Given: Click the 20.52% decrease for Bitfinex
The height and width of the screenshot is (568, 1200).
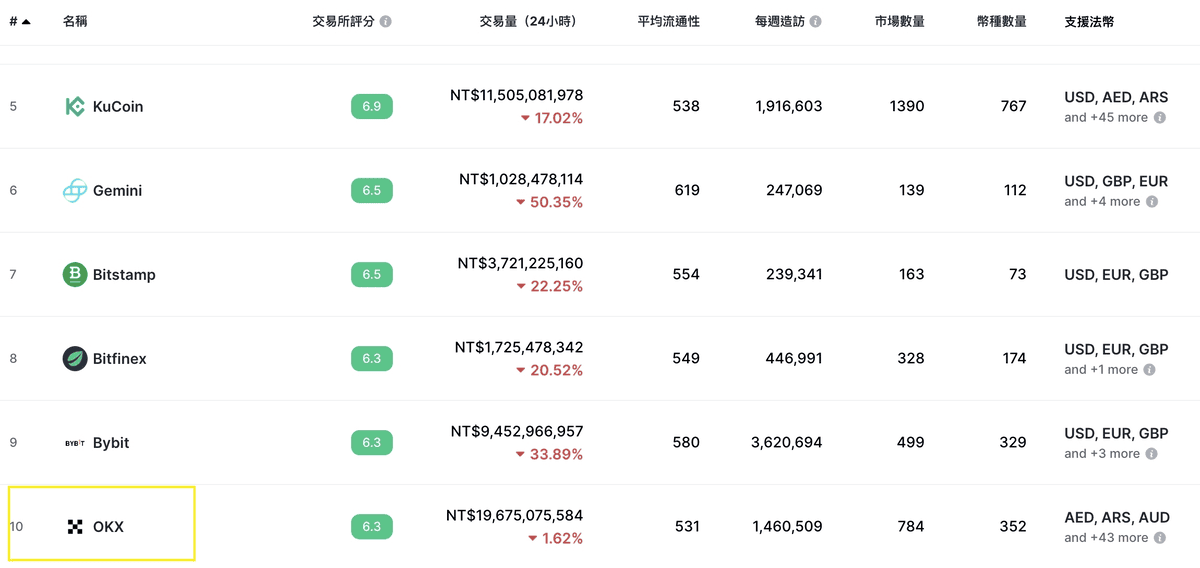Looking at the screenshot, I should click(549, 370).
